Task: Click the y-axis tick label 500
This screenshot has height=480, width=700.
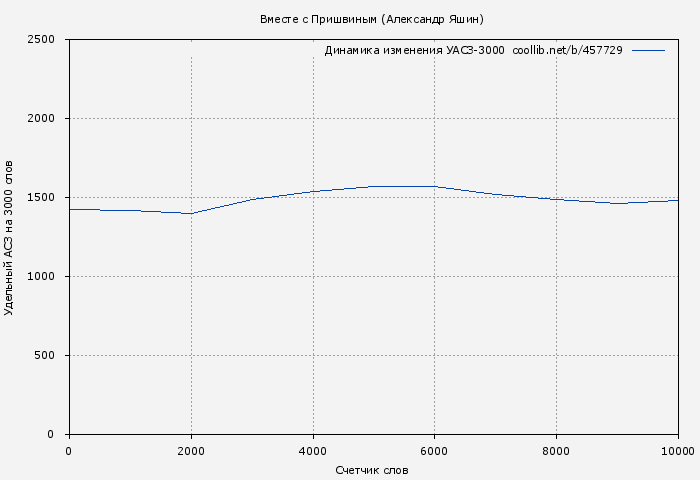Action: 51,356
